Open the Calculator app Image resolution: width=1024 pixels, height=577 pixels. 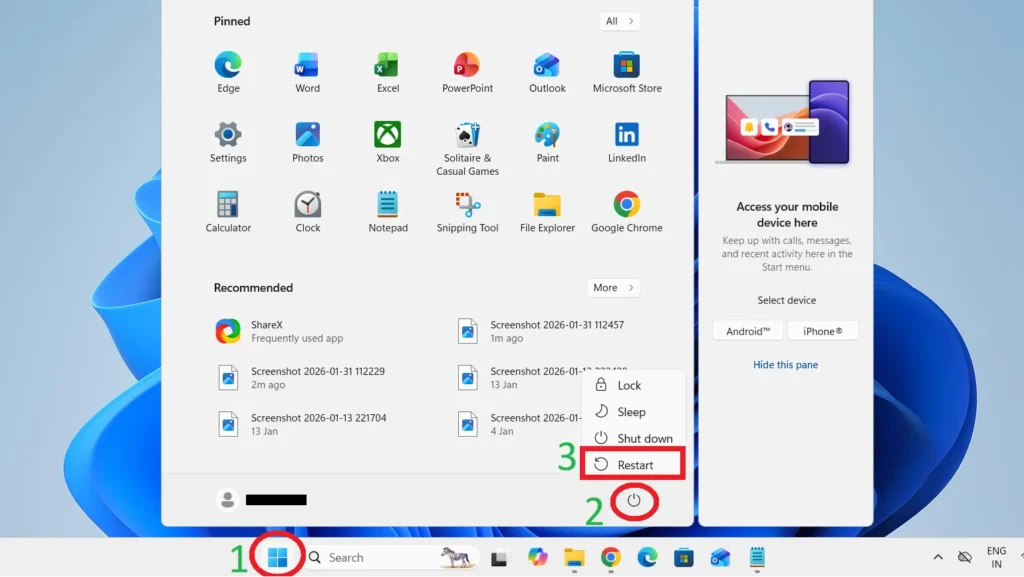(228, 206)
